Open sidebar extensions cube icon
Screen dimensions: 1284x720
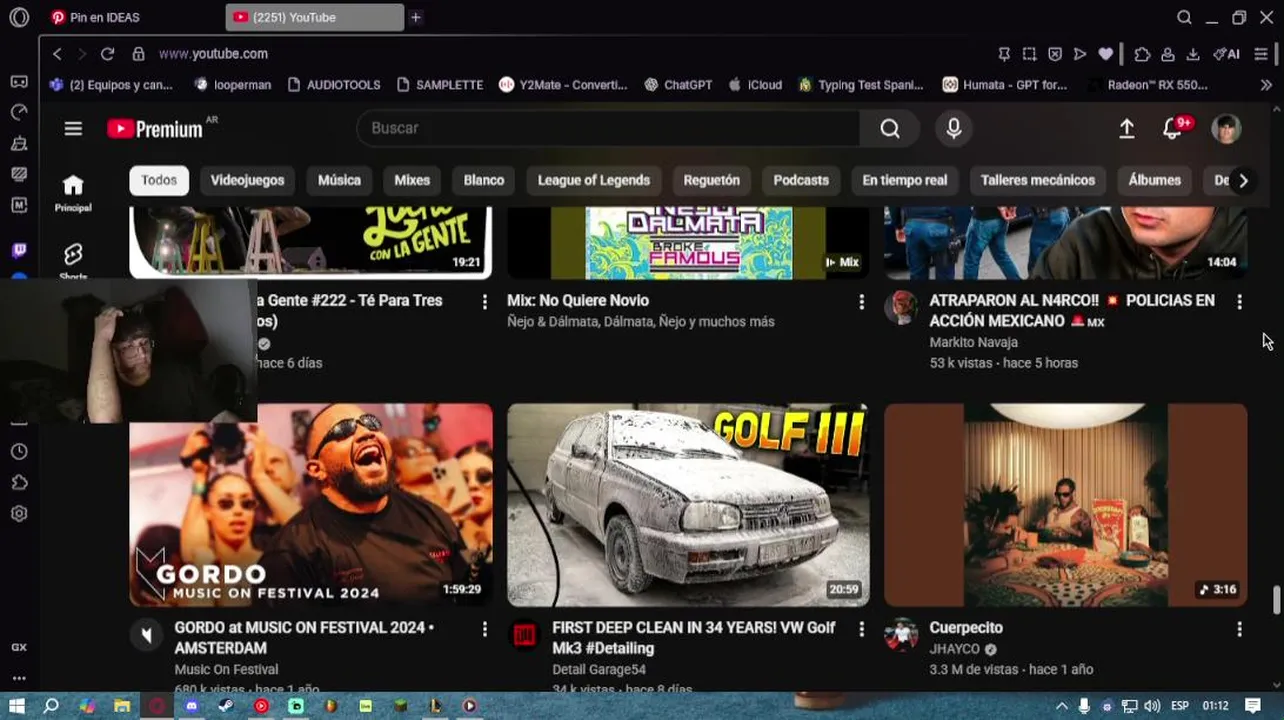tap(19, 483)
